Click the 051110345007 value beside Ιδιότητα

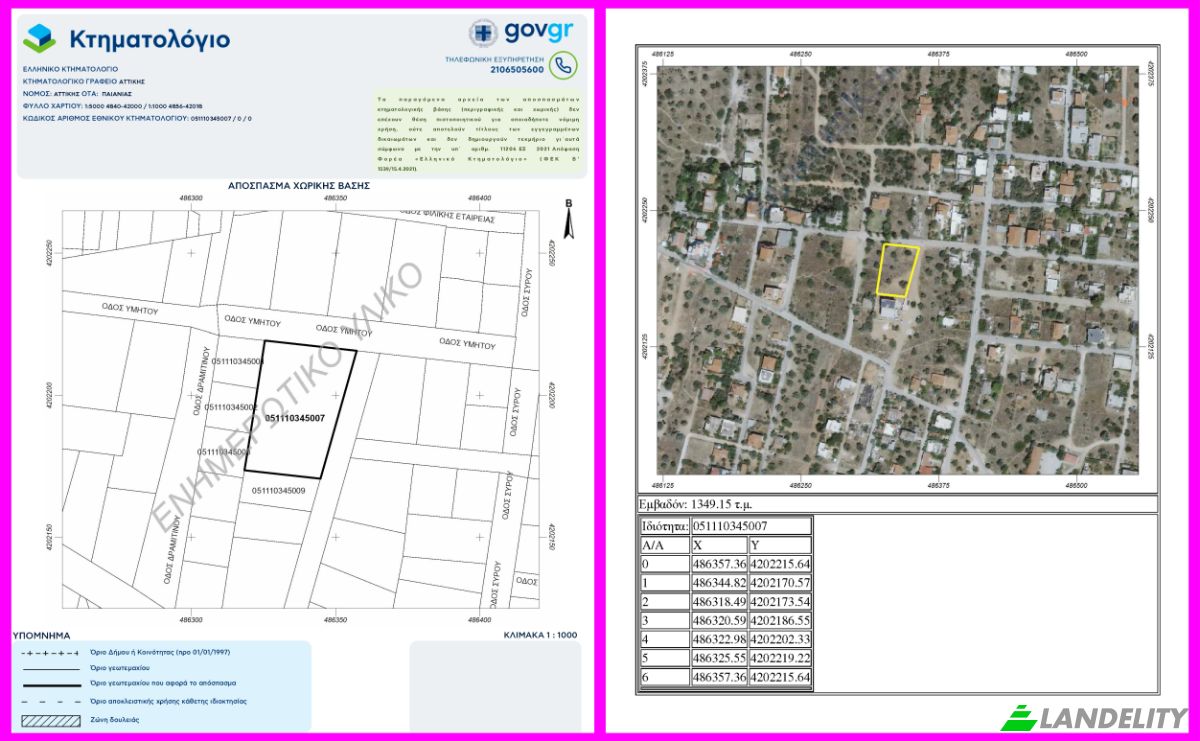point(750,526)
